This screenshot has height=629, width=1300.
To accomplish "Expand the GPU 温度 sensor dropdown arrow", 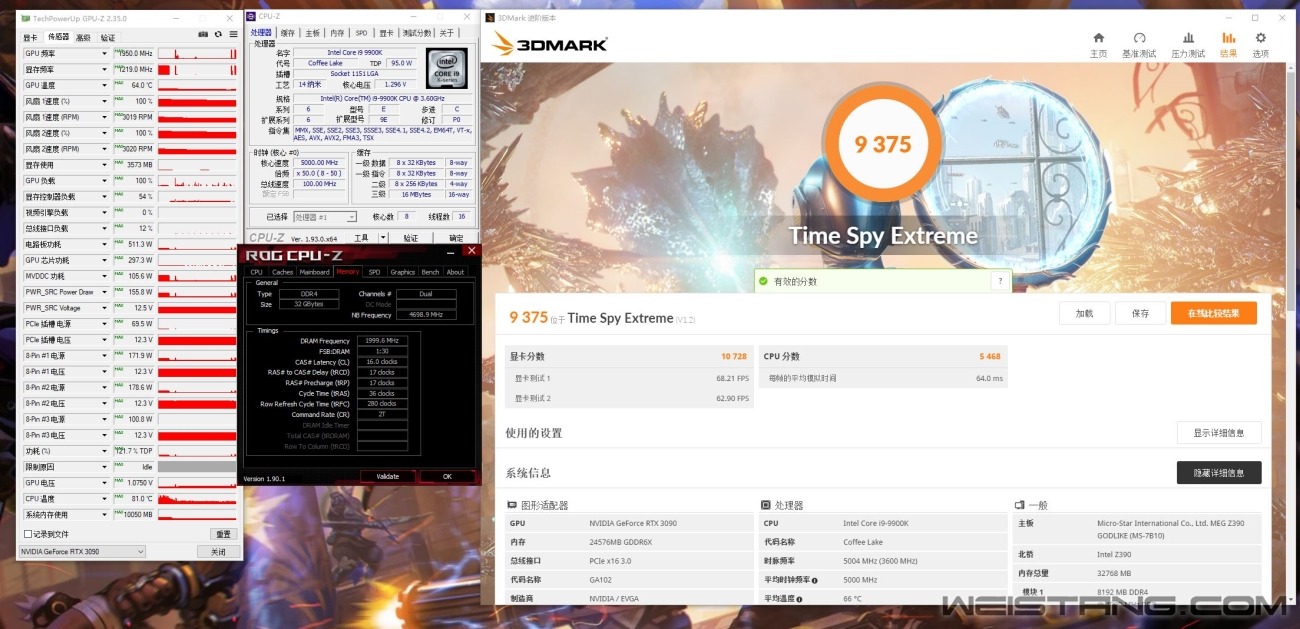I will (104, 85).
